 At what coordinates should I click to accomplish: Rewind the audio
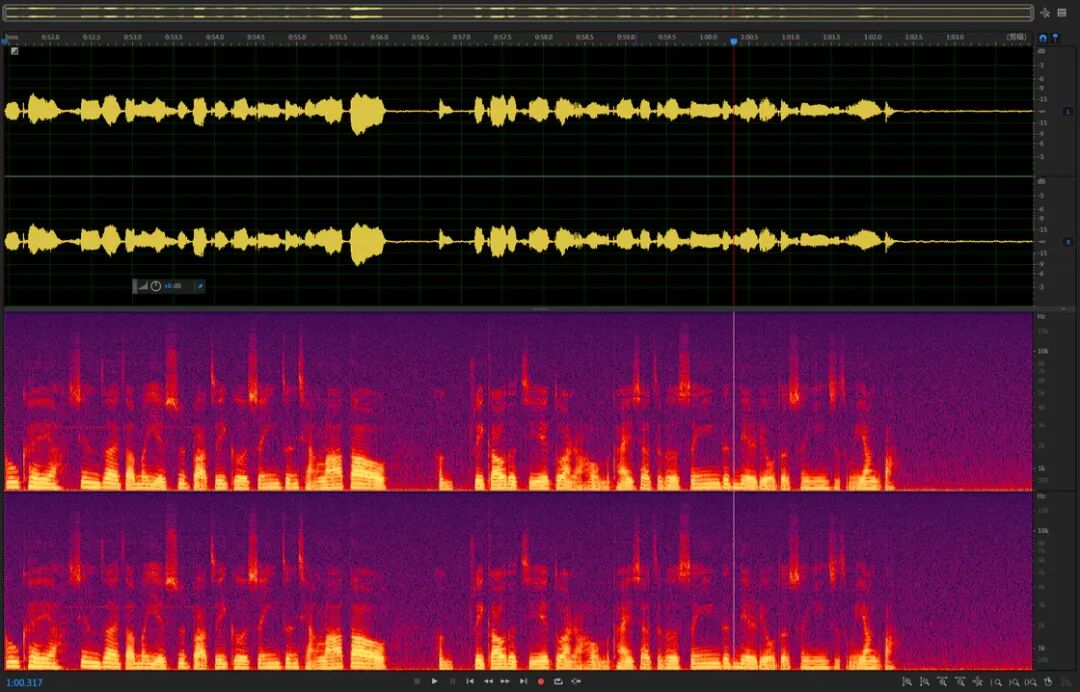[x=488, y=682]
